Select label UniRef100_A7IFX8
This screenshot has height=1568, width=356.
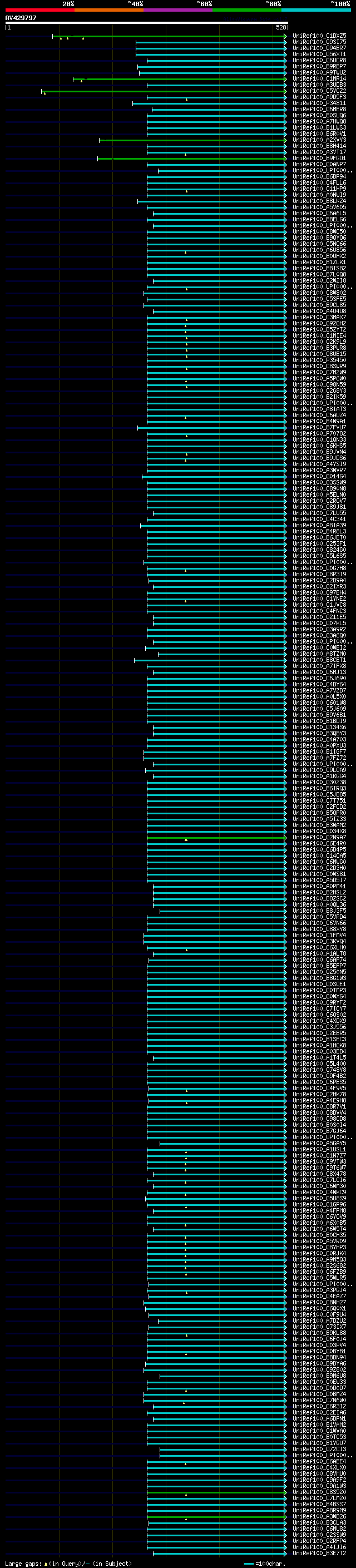click(319, 666)
